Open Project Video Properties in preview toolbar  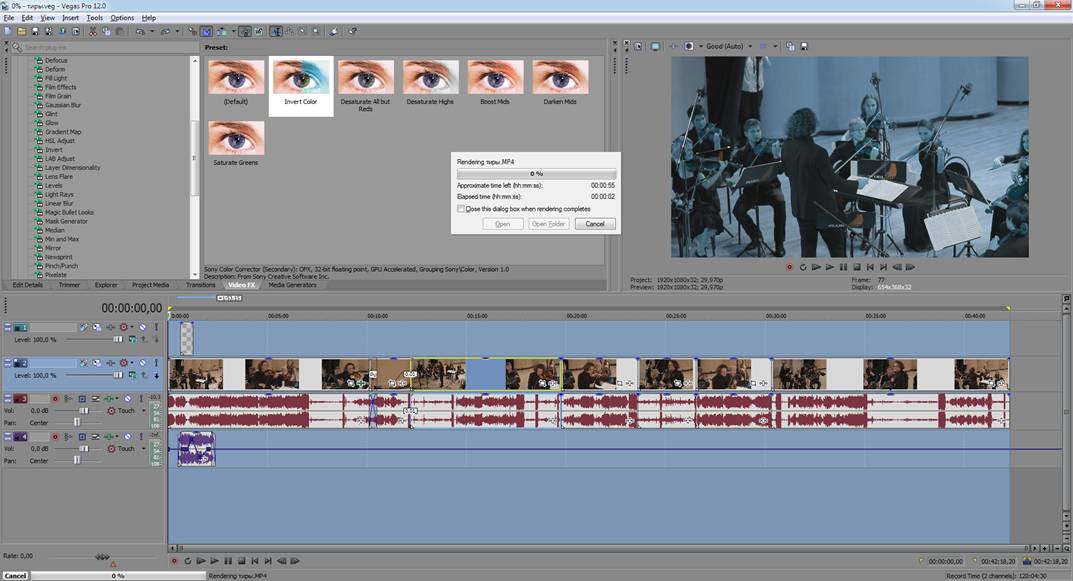(x=638, y=46)
